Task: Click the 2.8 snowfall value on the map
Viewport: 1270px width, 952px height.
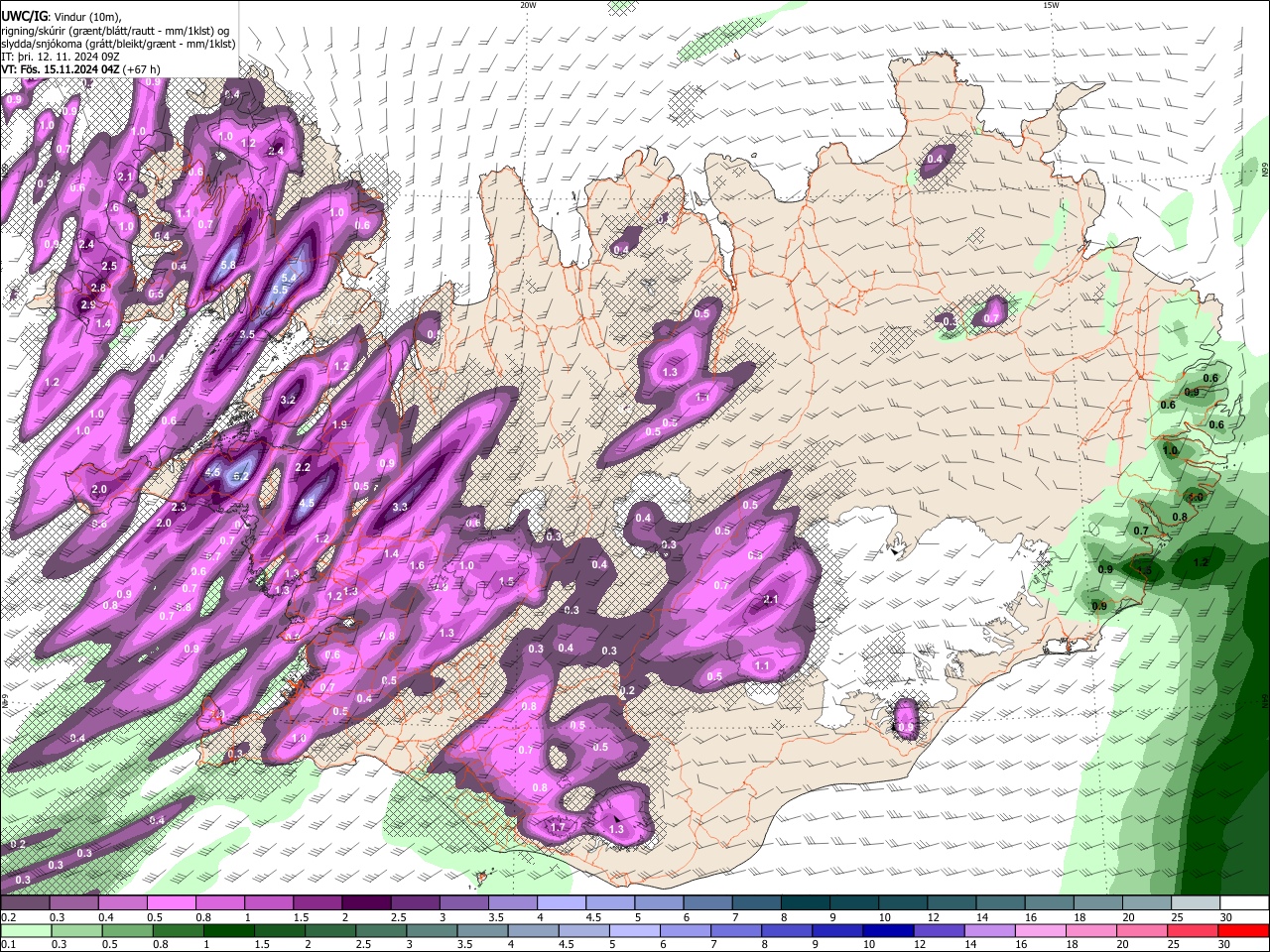Action: (x=98, y=288)
